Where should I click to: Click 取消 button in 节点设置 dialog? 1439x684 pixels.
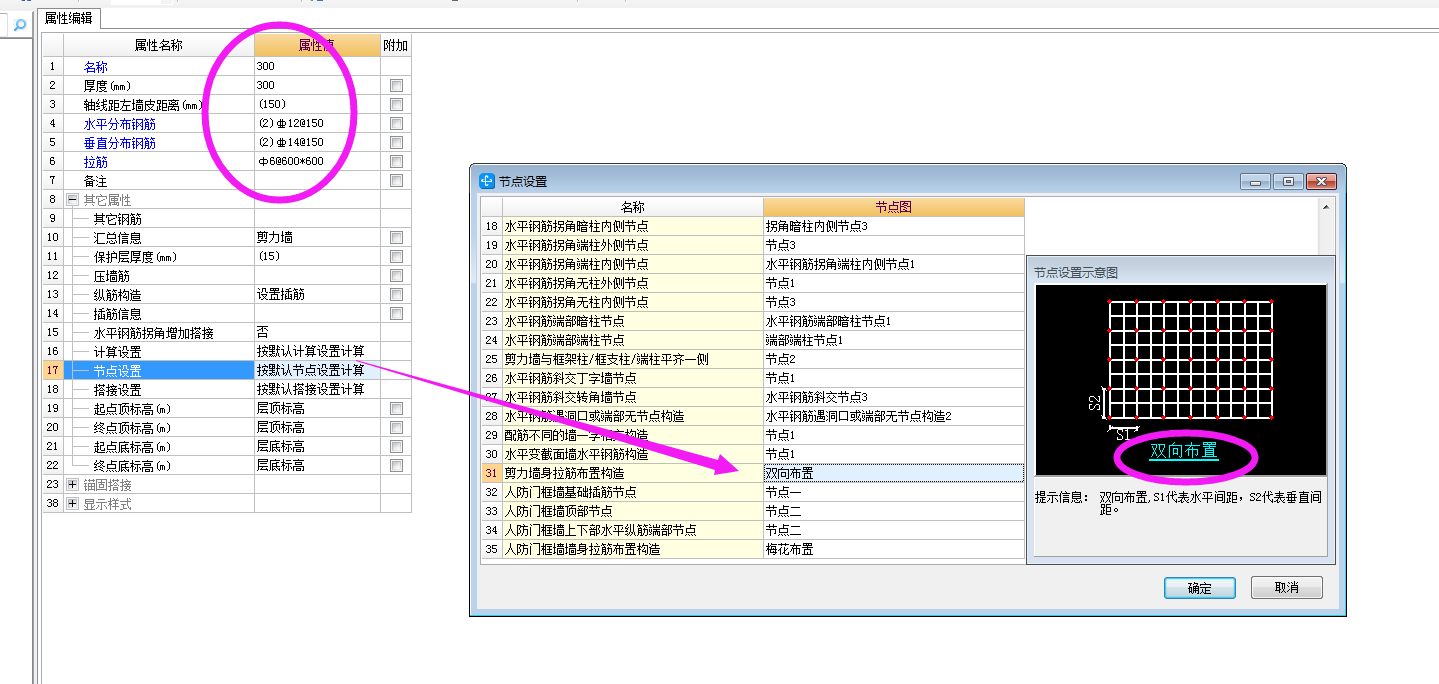click(x=1287, y=588)
